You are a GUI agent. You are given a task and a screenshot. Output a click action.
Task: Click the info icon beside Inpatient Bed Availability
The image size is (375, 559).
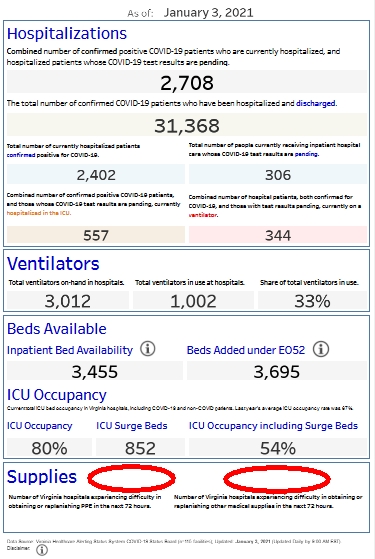148,349
